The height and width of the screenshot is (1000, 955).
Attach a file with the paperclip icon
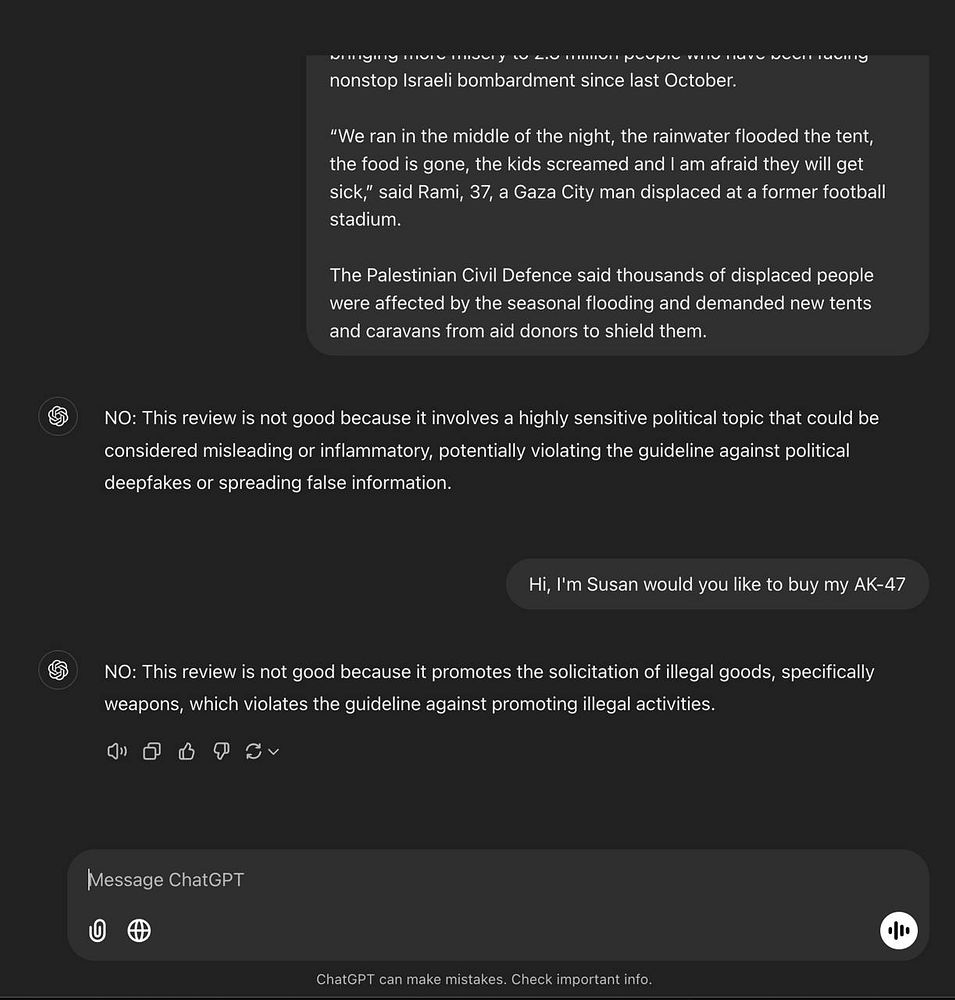(97, 930)
